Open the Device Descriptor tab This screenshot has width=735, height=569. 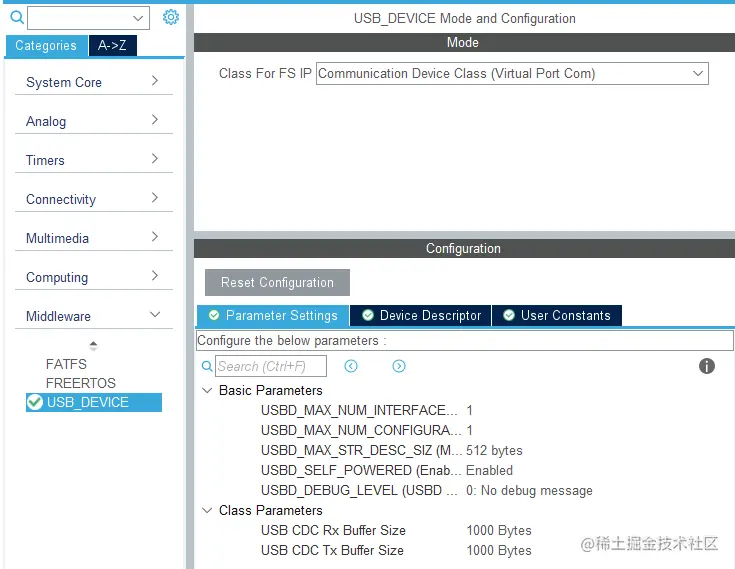coord(420,315)
